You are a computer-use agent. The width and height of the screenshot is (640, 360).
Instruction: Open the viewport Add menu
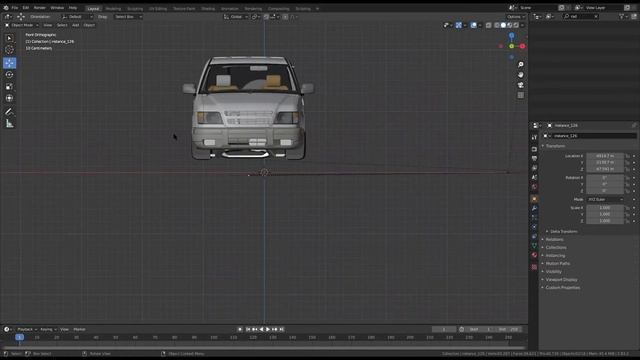pos(76,25)
